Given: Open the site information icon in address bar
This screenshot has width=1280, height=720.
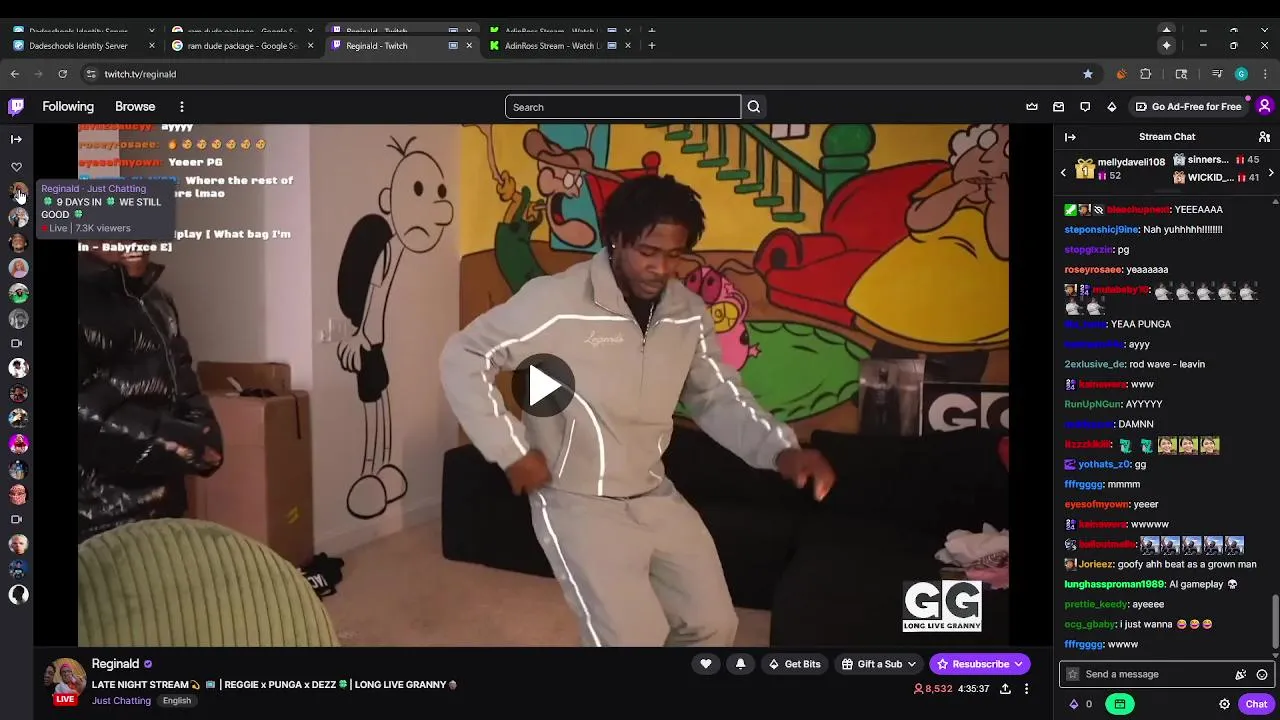Looking at the screenshot, I should (91, 74).
